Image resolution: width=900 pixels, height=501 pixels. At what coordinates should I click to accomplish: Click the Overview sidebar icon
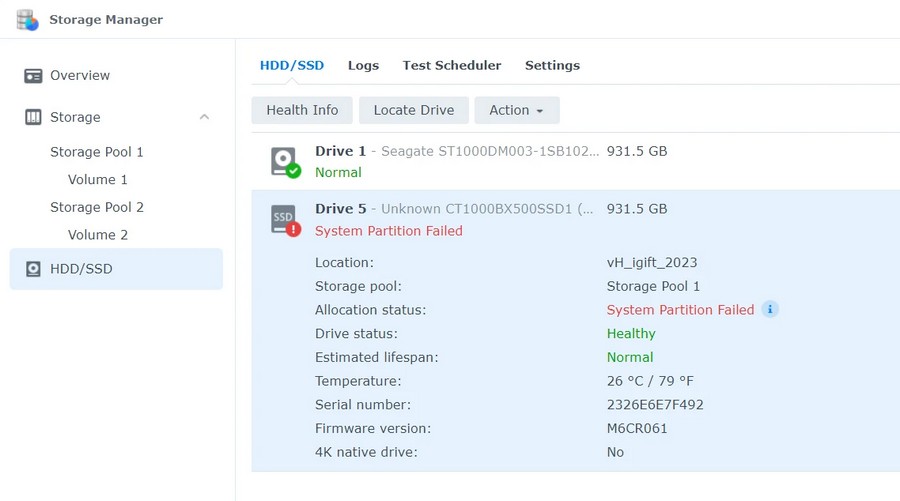click(33, 76)
